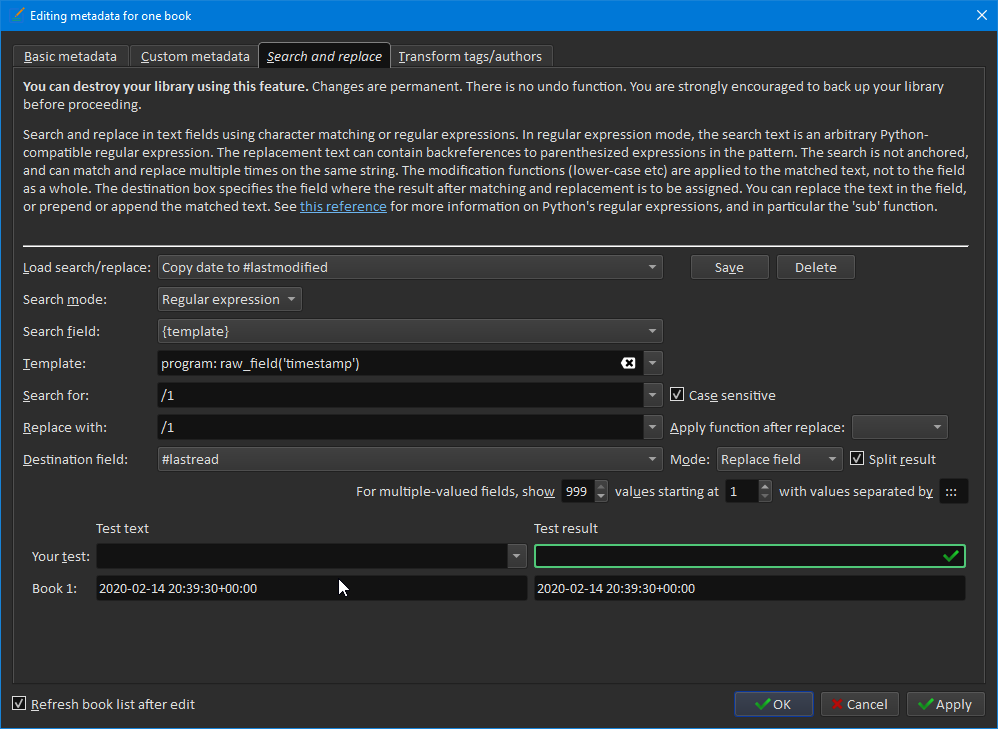The width and height of the screenshot is (998, 729).
Task: Click the green checkmark in test result
Action: (950, 556)
